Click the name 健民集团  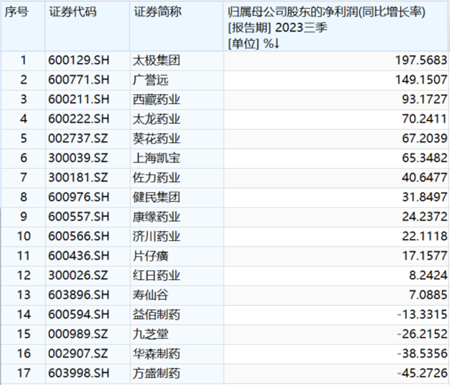[156, 197]
